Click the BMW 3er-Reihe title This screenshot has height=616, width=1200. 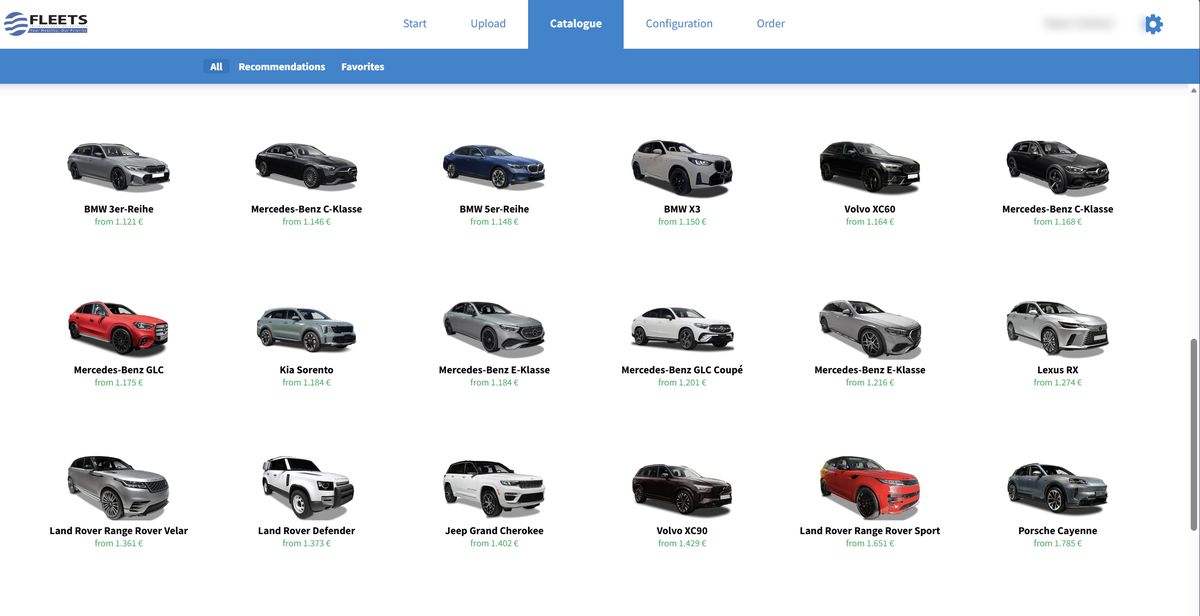119,209
